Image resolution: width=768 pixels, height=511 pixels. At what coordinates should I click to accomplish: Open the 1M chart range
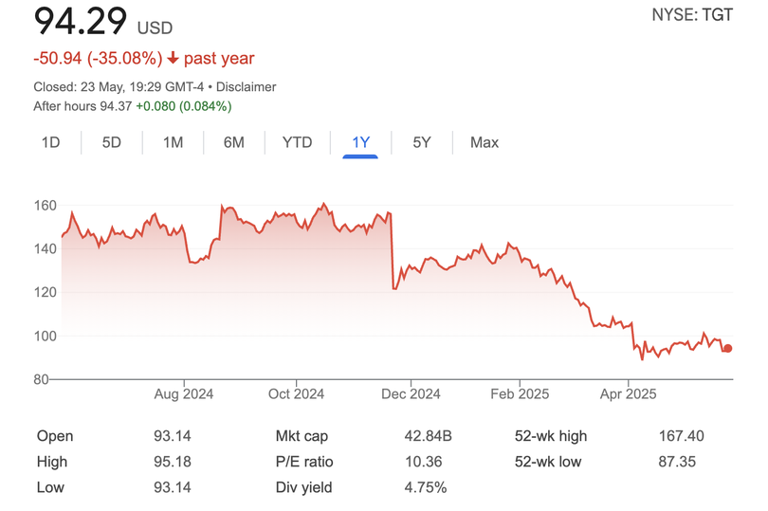point(173,143)
